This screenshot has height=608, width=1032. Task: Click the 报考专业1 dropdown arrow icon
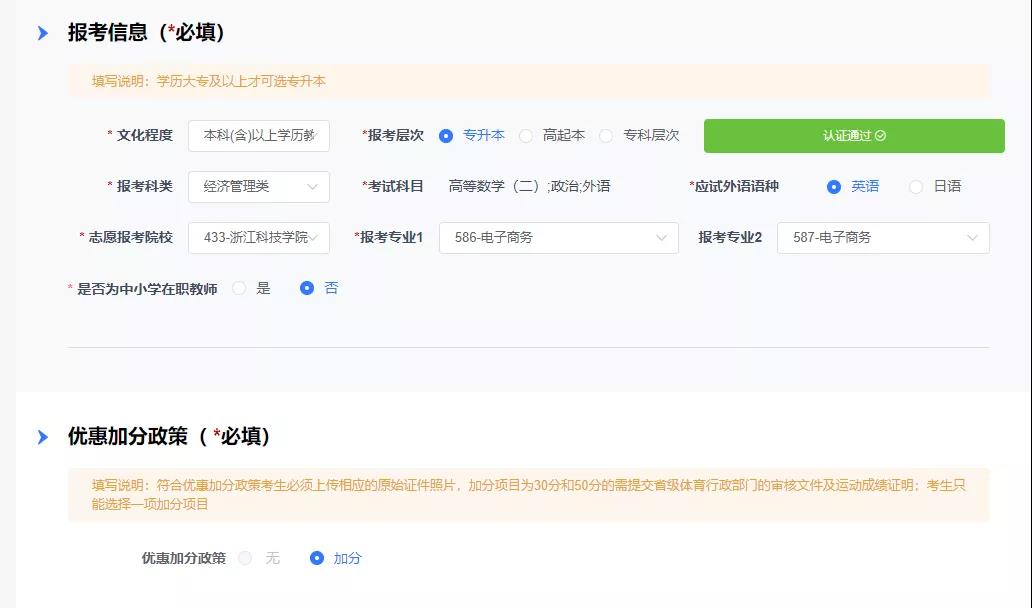click(x=661, y=238)
